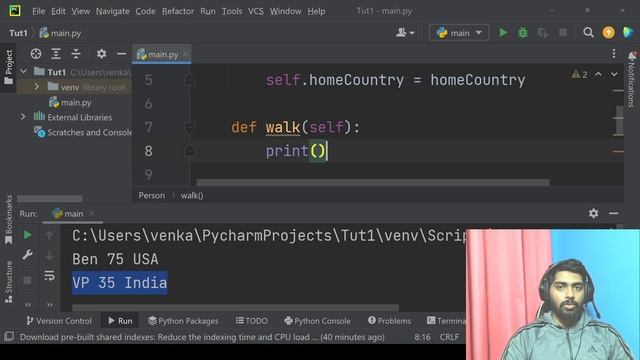Open Python Packages tool window

[183, 321]
